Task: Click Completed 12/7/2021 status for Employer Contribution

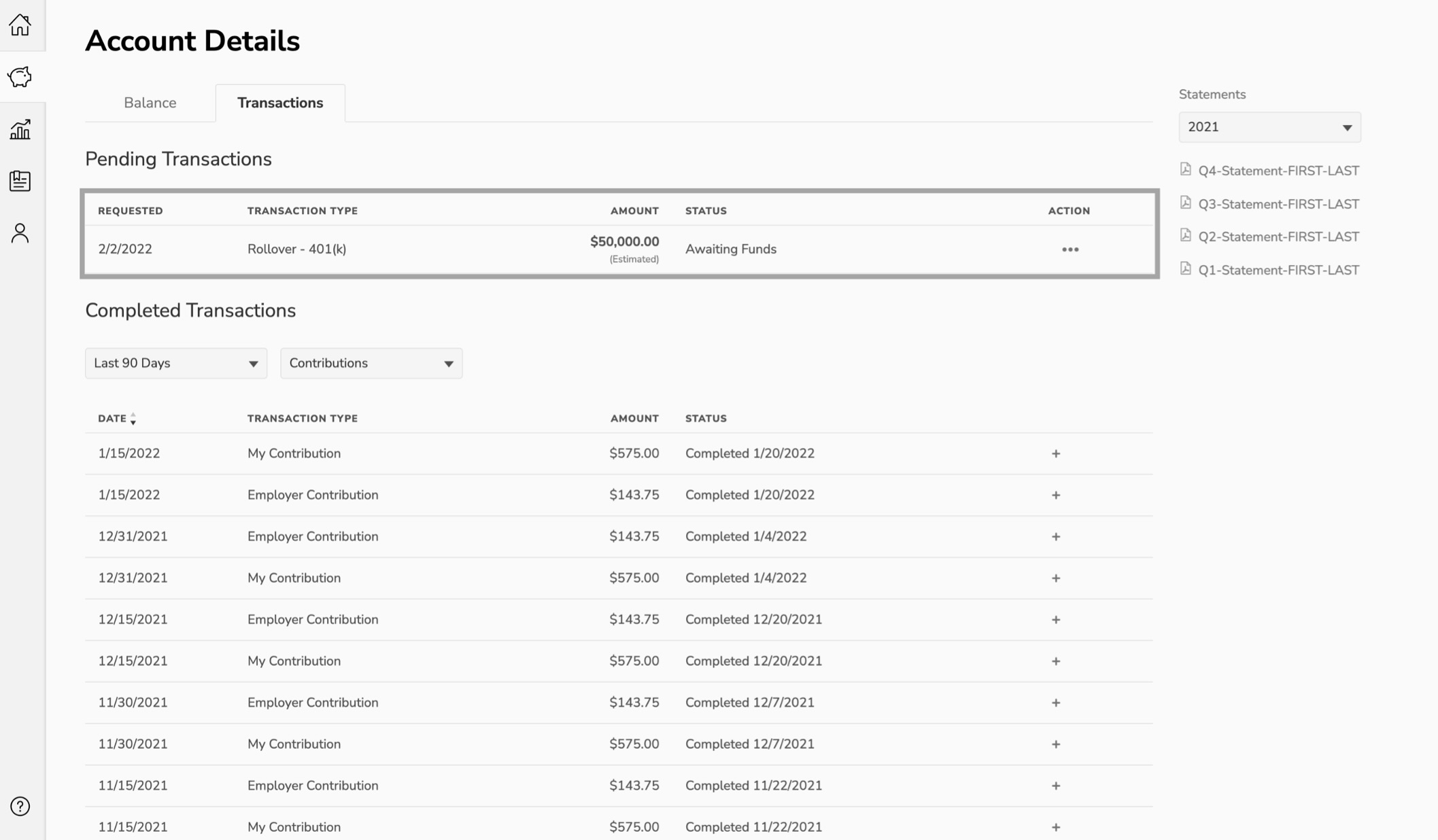Action: (x=749, y=702)
